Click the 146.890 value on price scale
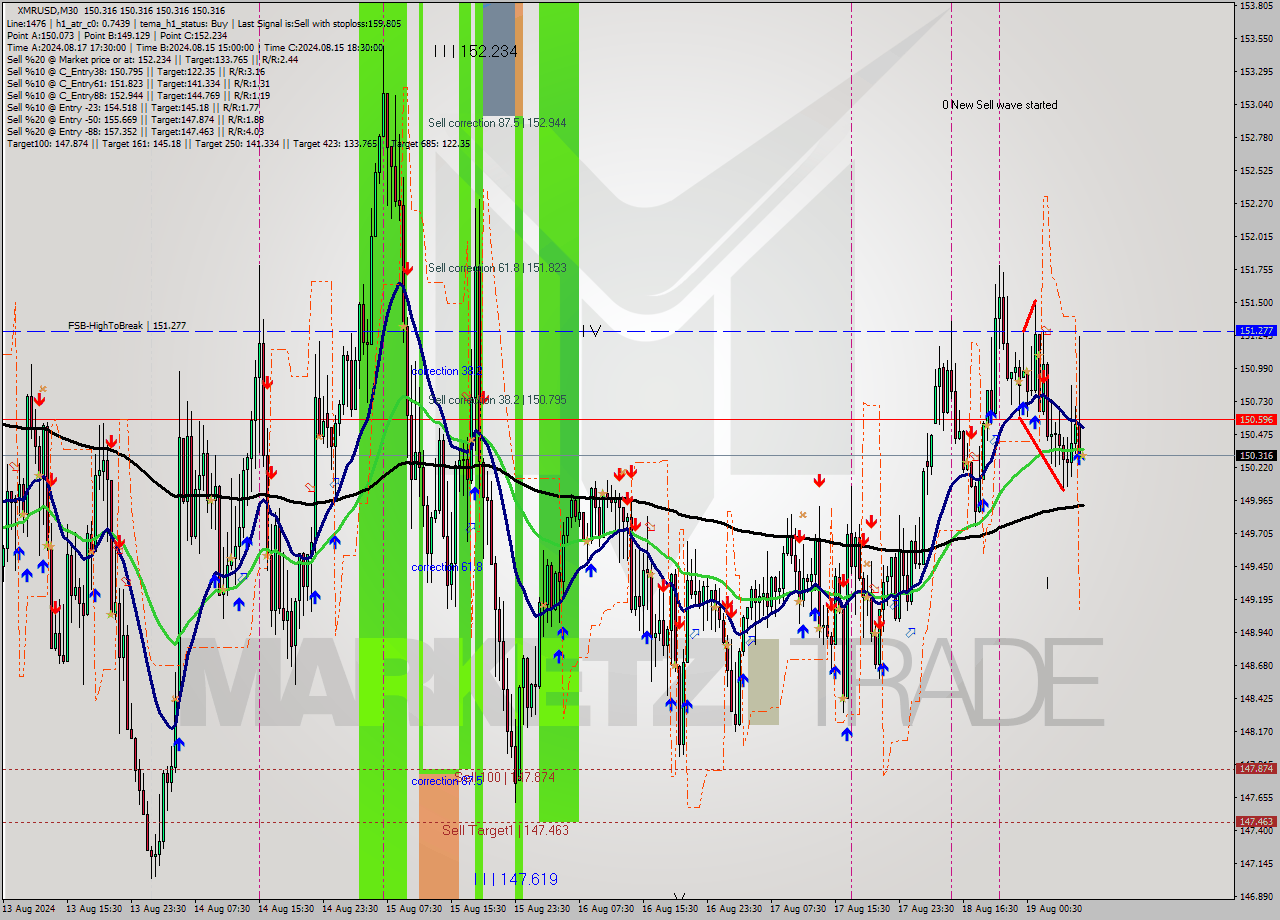The width and height of the screenshot is (1280, 920). tap(1256, 896)
